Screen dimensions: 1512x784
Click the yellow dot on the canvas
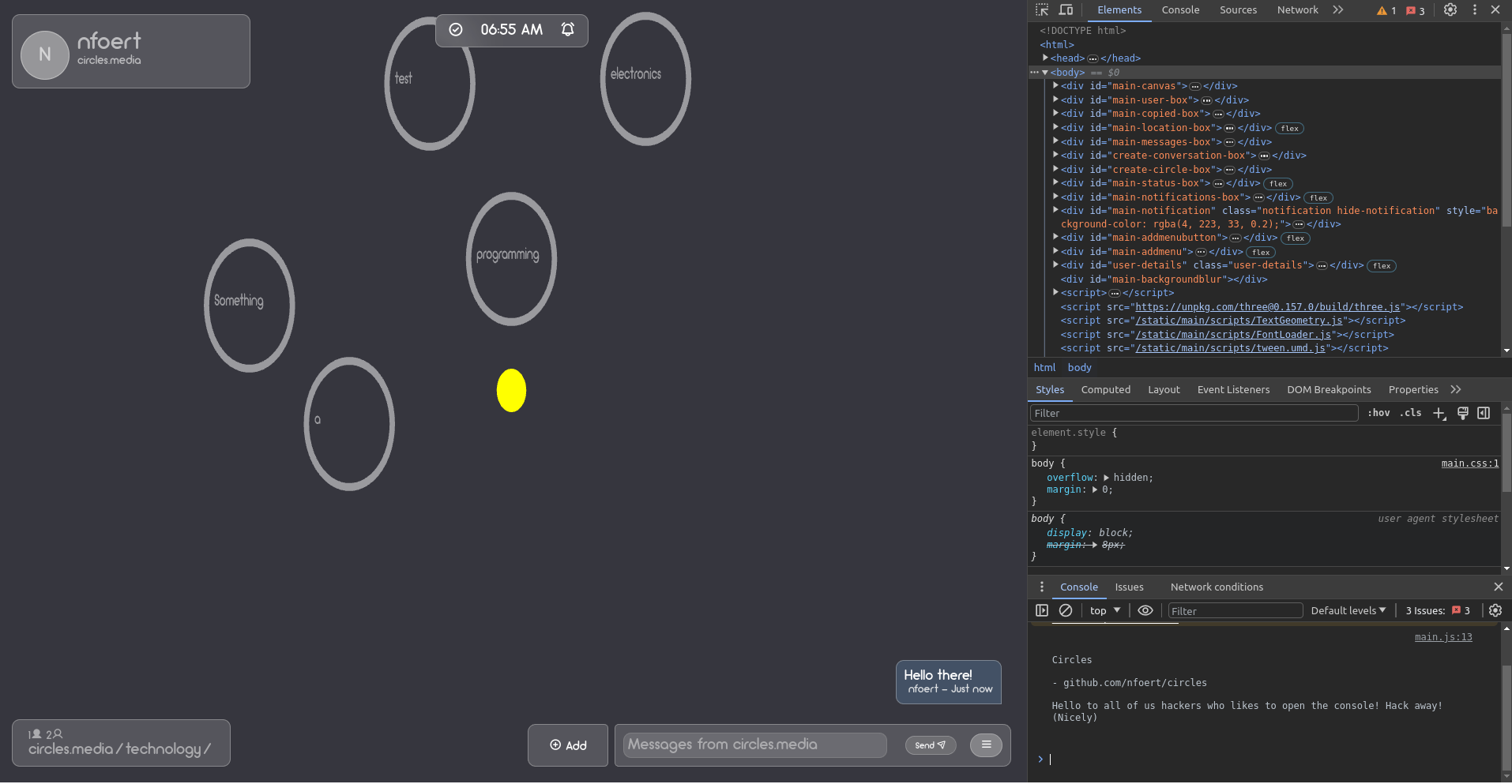click(x=510, y=389)
